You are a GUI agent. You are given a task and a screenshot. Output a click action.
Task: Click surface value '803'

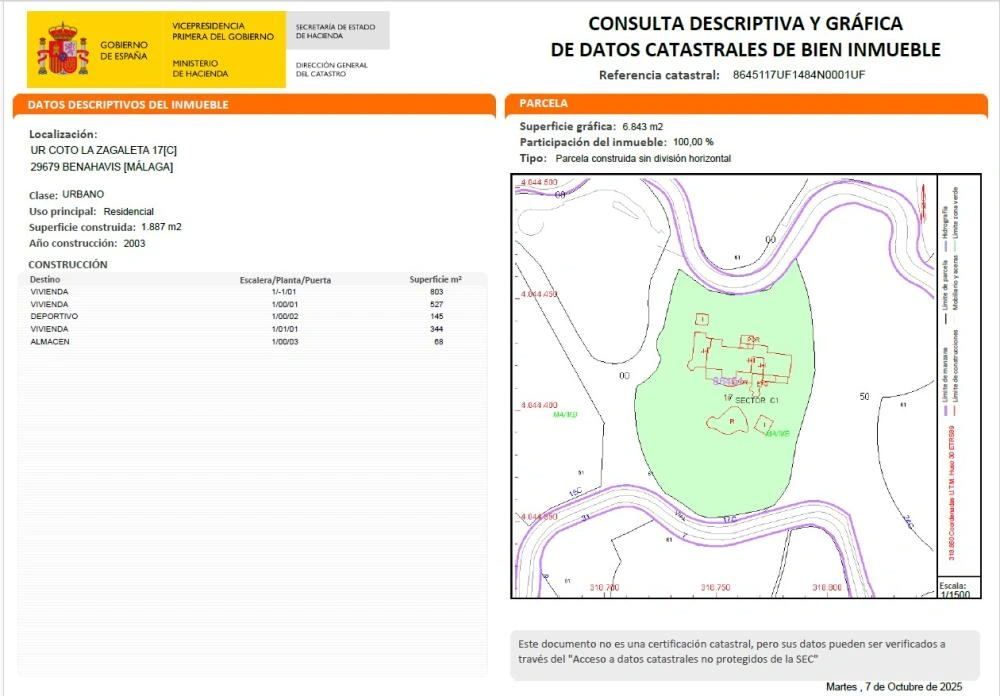click(x=437, y=292)
